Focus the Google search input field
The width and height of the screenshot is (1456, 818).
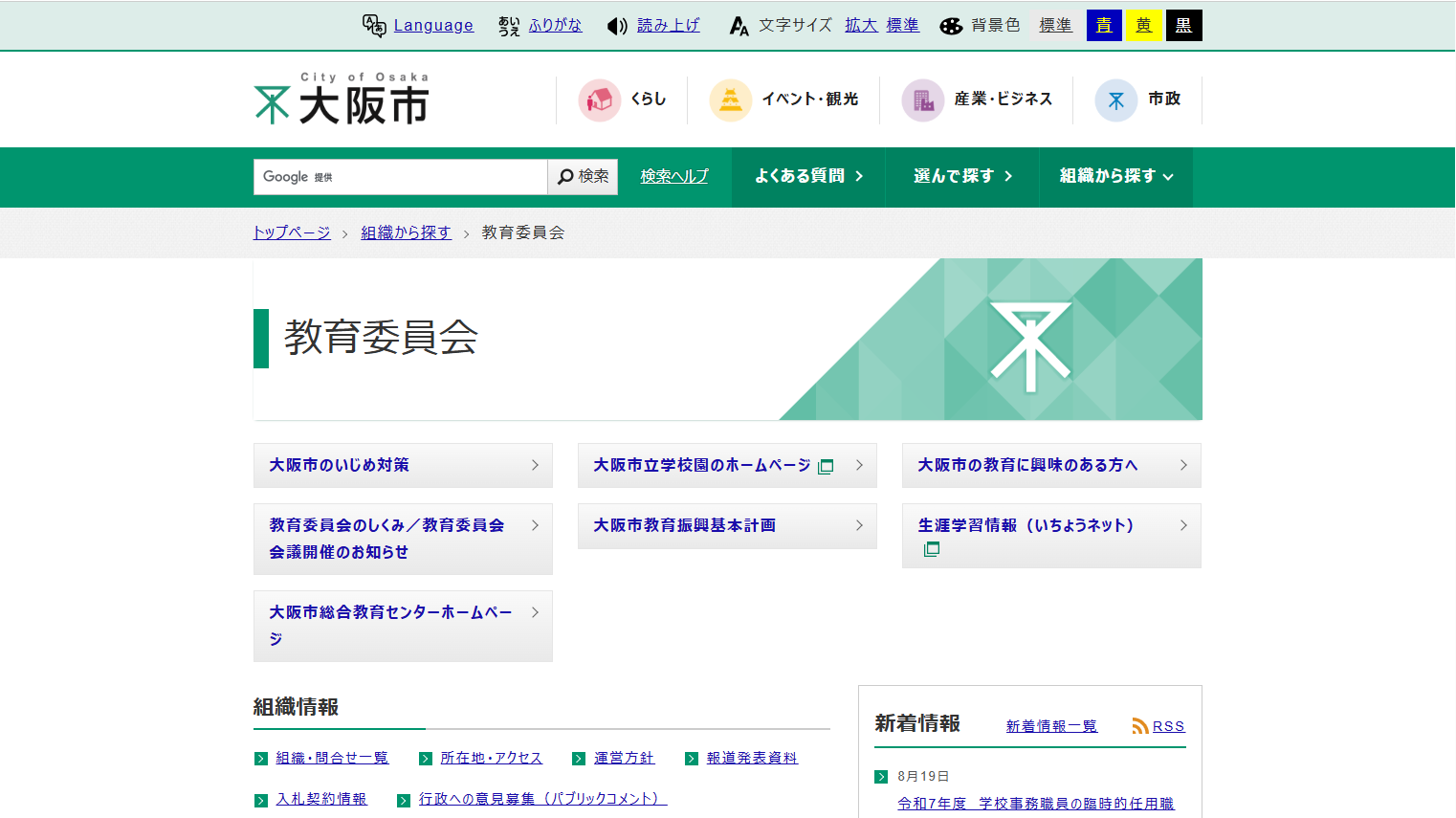[x=400, y=177]
